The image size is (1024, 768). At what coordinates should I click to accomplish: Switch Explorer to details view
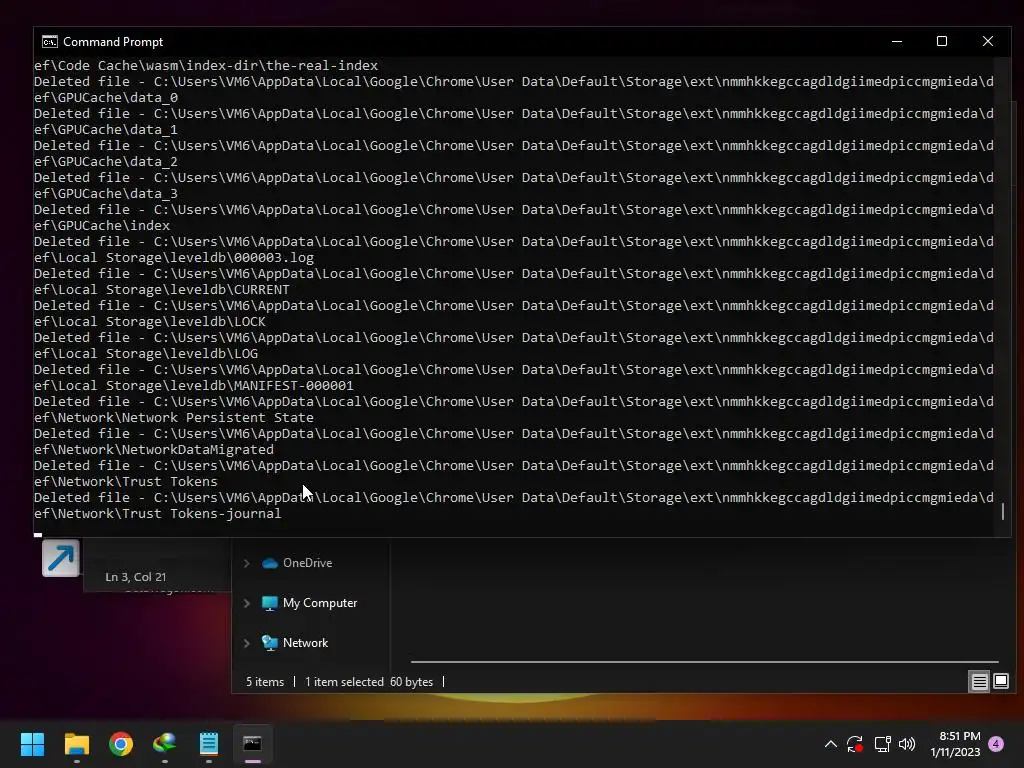(x=979, y=682)
